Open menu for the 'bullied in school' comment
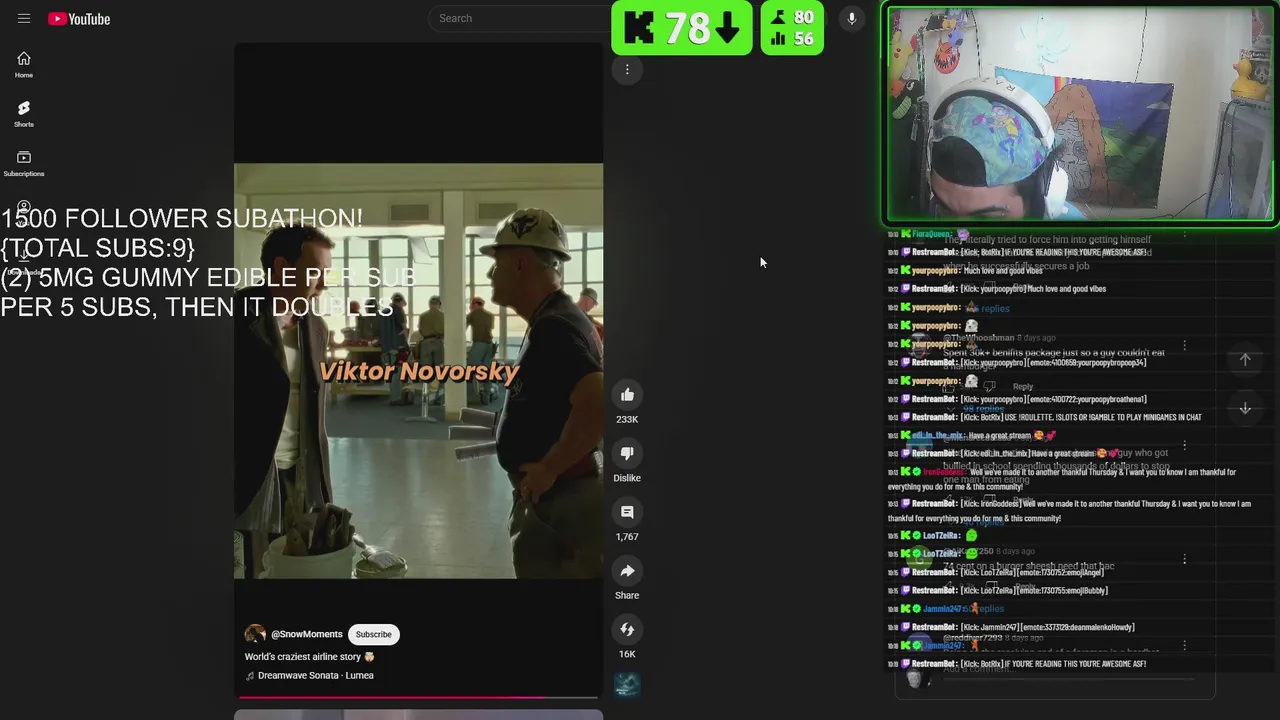 pyautogui.click(x=1185, y=446)
